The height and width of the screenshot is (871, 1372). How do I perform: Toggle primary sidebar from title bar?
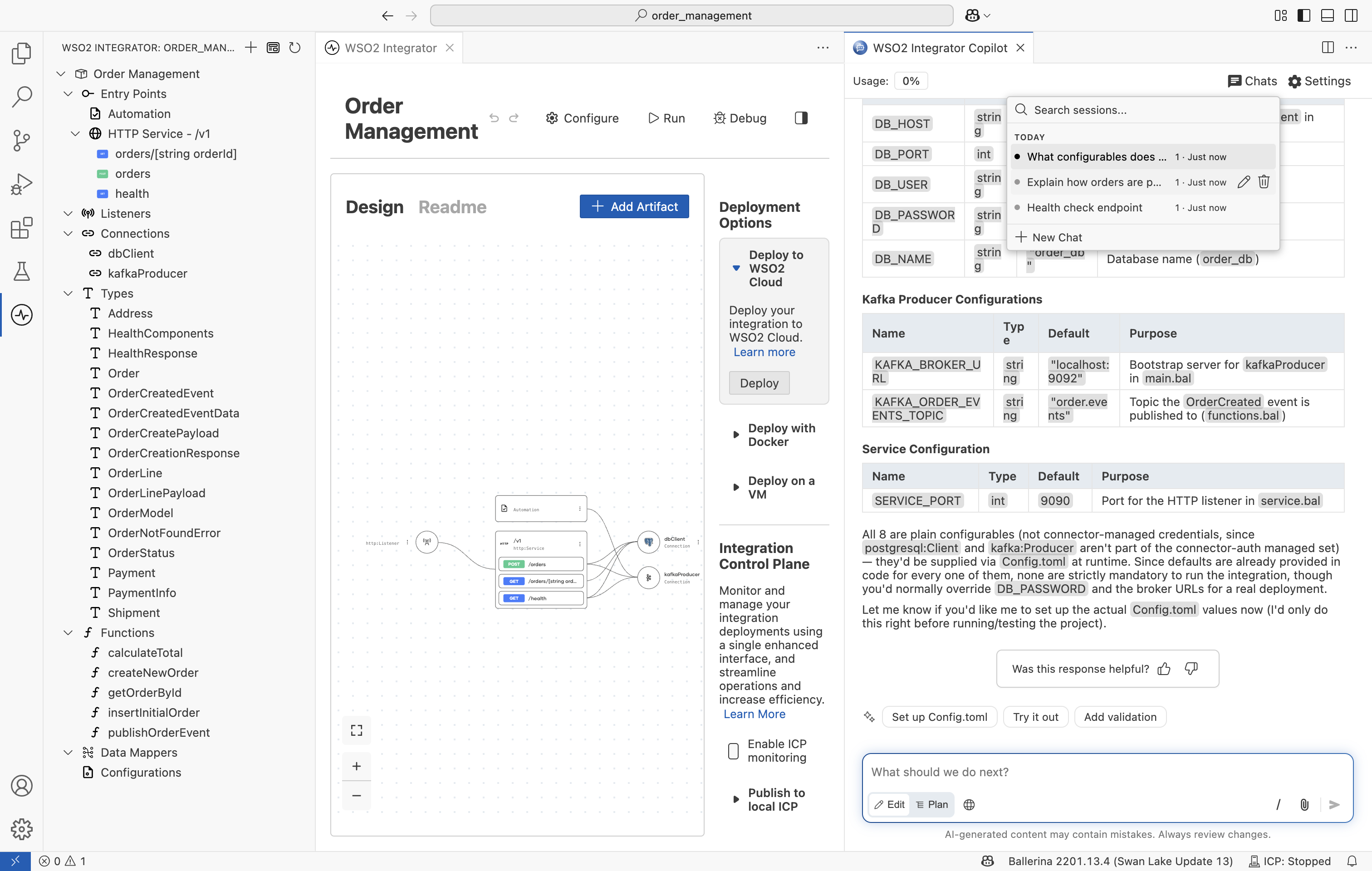click(1304, 15)
